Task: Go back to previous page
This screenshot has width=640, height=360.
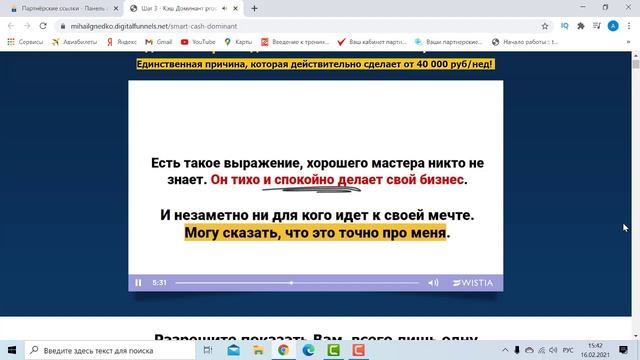Action: (11, 26)
